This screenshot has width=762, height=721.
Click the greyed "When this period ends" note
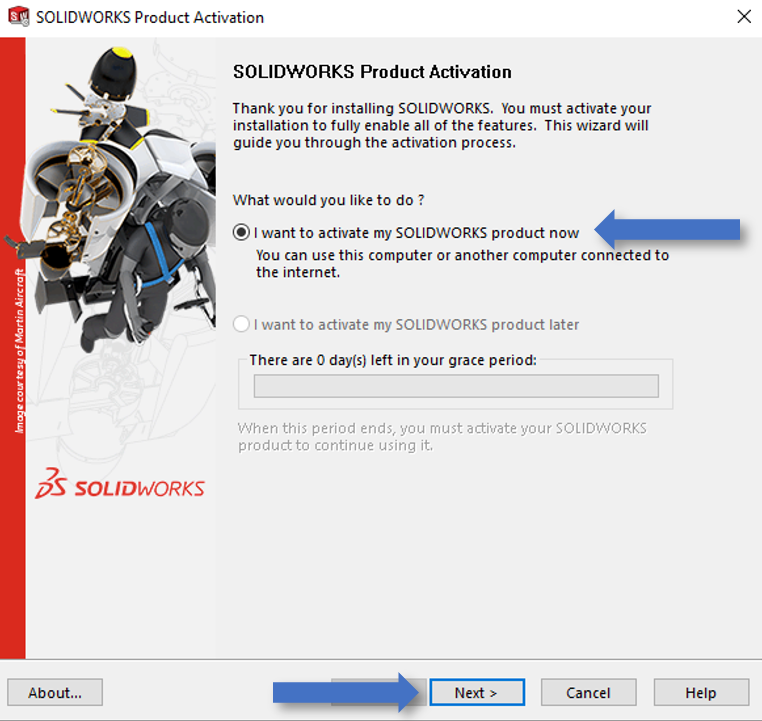[x=442, y=436]
